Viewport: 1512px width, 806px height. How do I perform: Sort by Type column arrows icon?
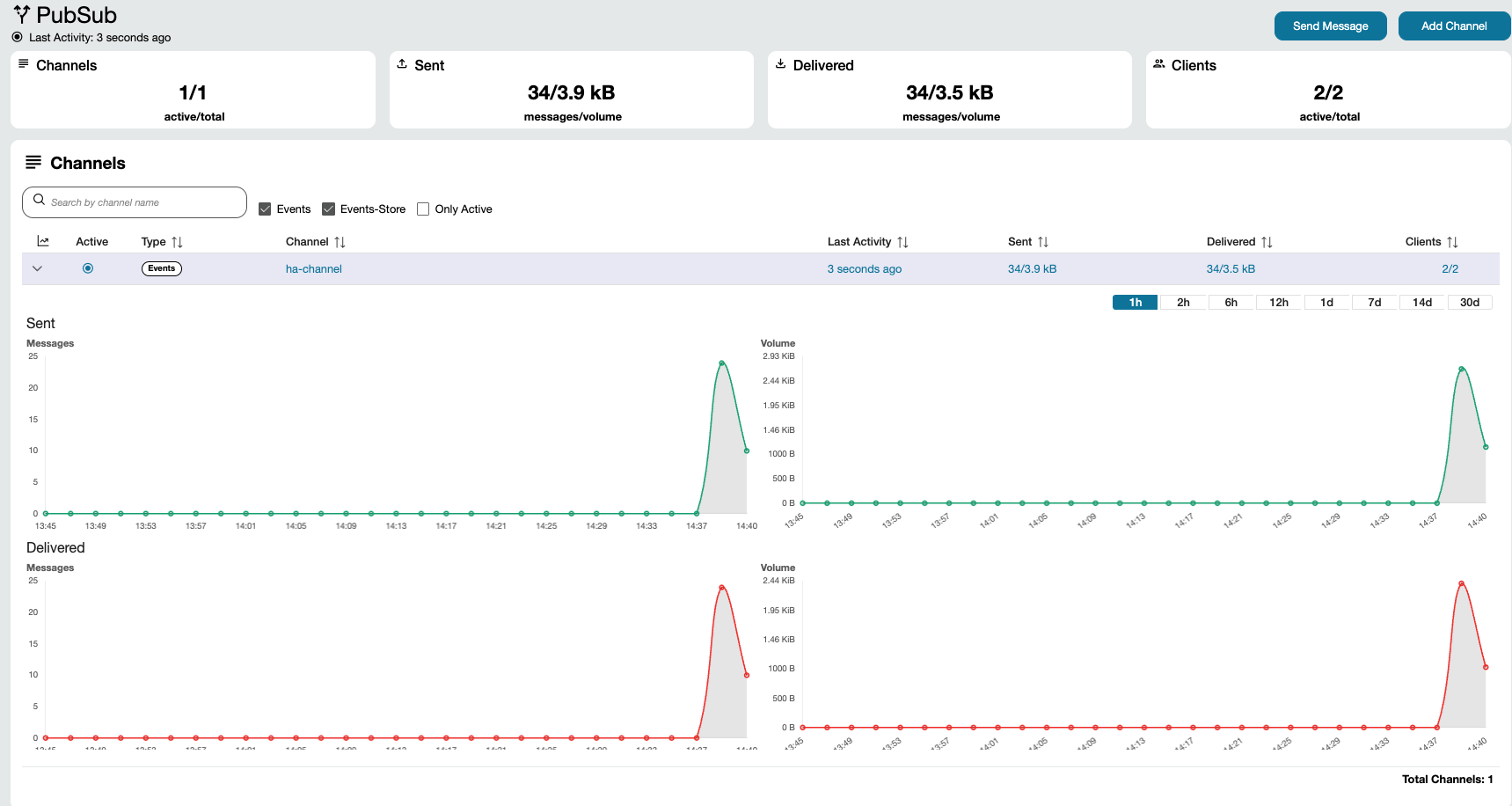(x=177, y=242)
